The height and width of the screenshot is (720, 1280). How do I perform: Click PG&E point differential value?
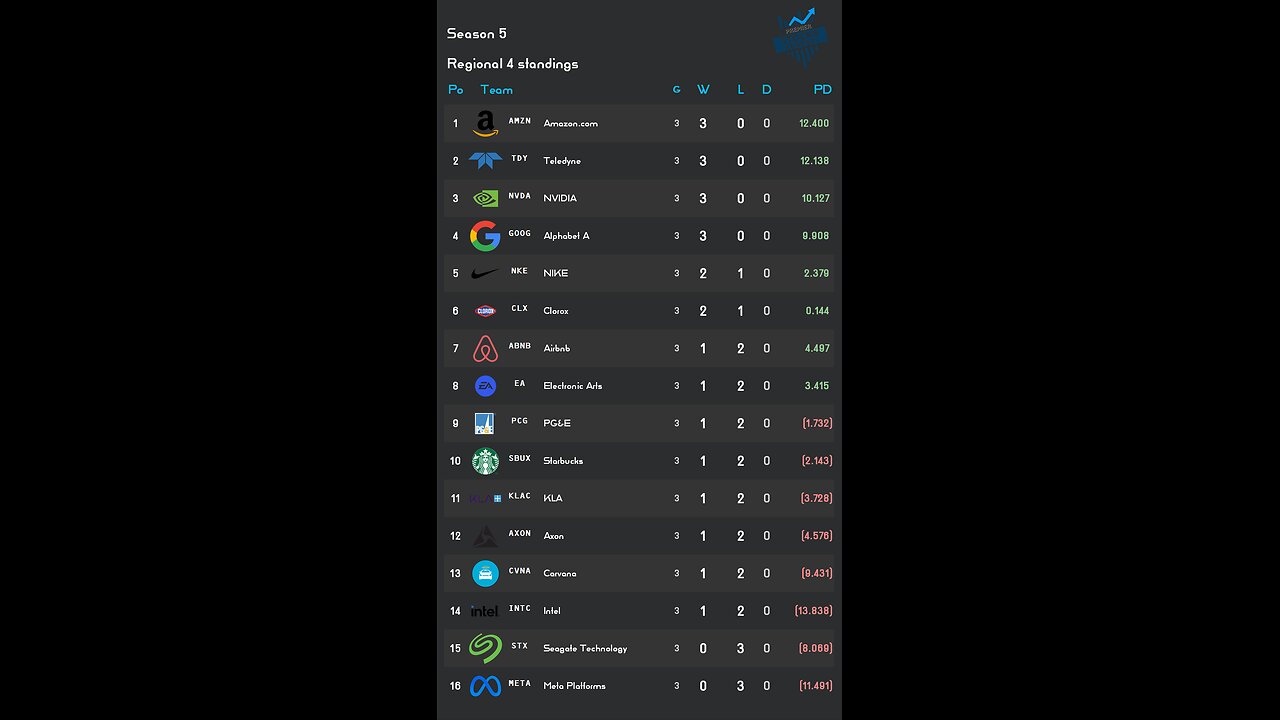coord(817,423)
